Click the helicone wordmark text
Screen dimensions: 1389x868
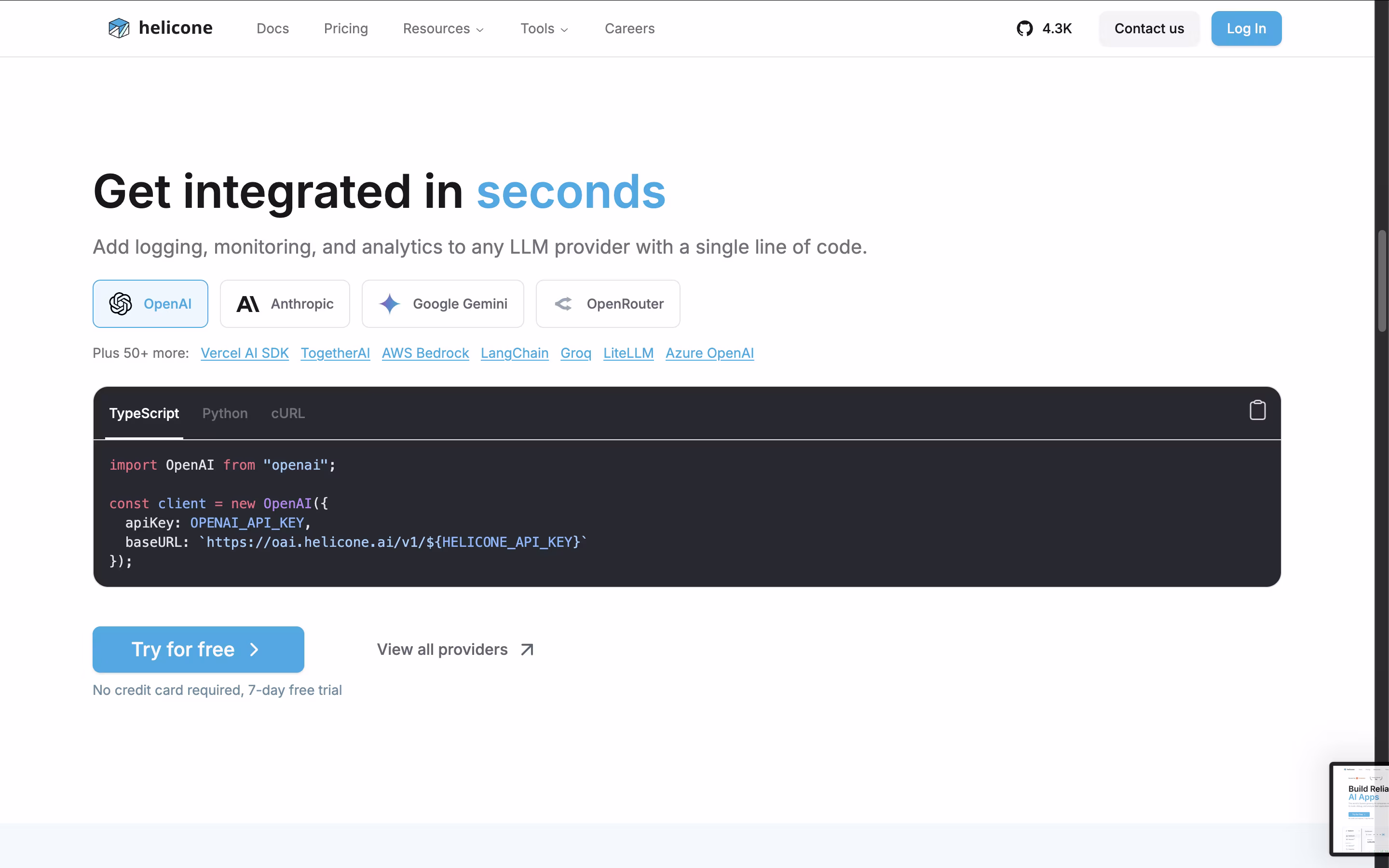pyautogui.click(x=176, y=27)
